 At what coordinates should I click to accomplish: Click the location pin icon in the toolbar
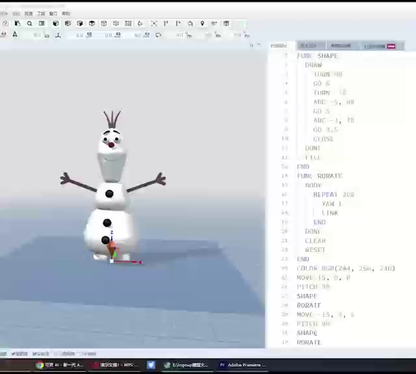pos(202,24)
